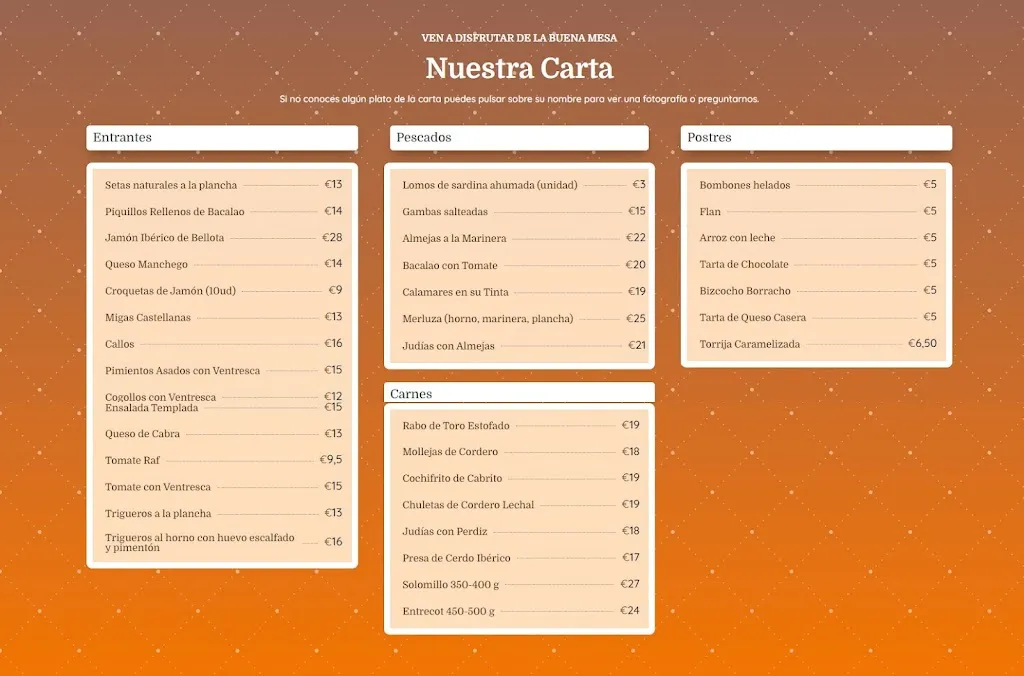Click Torrija Caramelizada in Postres
Screen dimensions: 1024x676
[750, 343]
